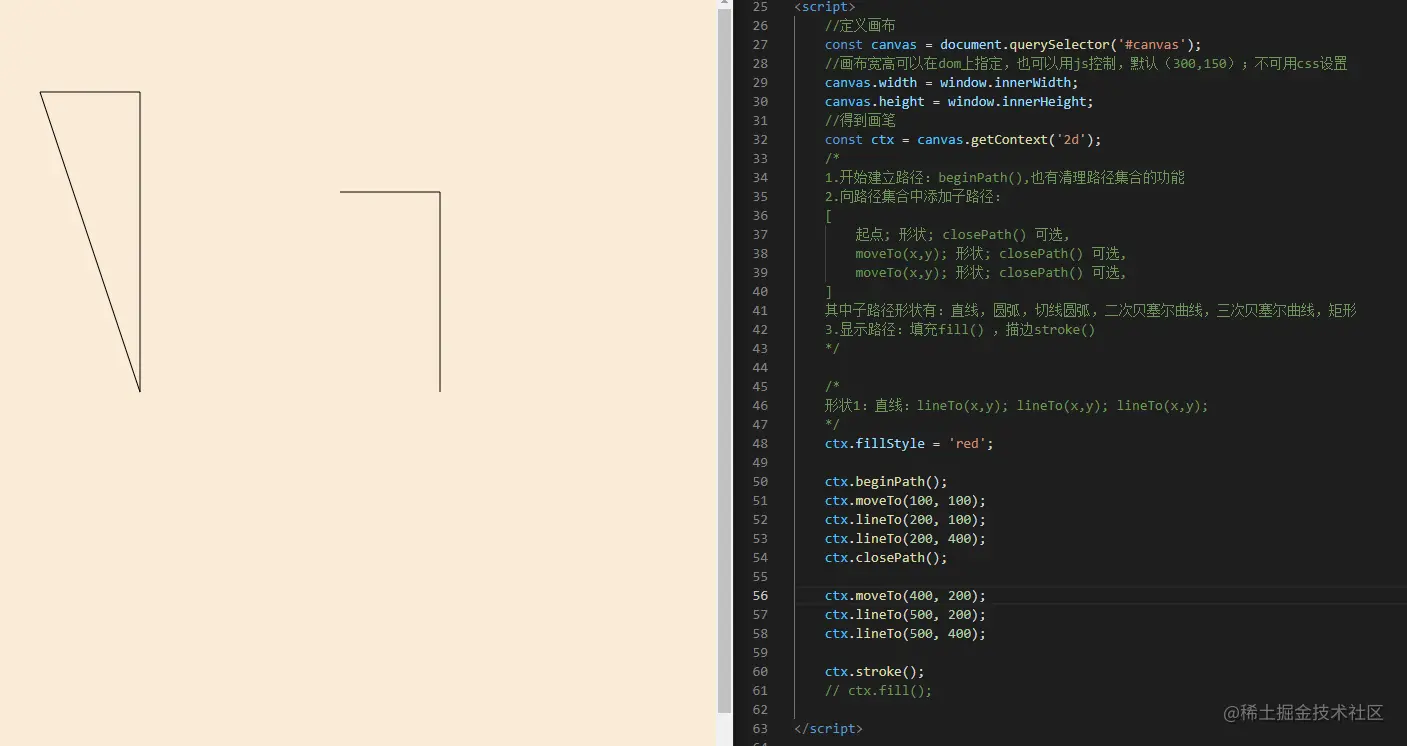Click the line 'ctx.closePath();'
Viewport: 1407px width, 746px height.
click(886, 558)
